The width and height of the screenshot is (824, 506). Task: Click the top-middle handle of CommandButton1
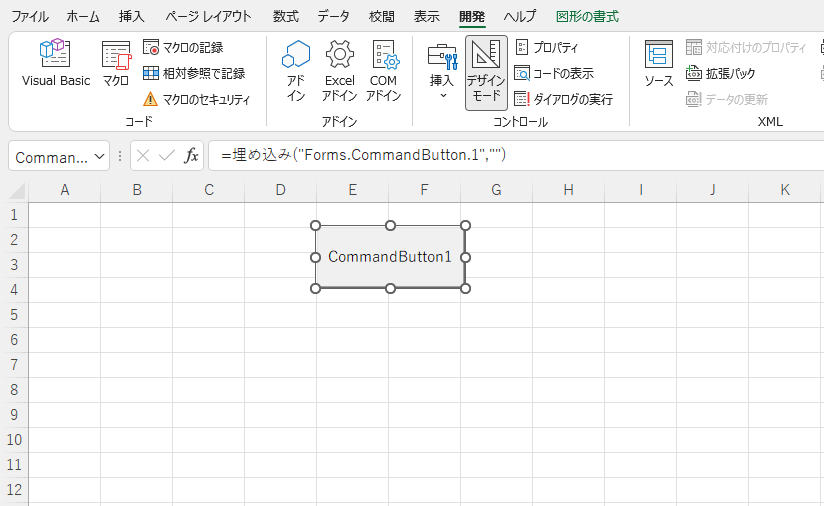point(390,226)
